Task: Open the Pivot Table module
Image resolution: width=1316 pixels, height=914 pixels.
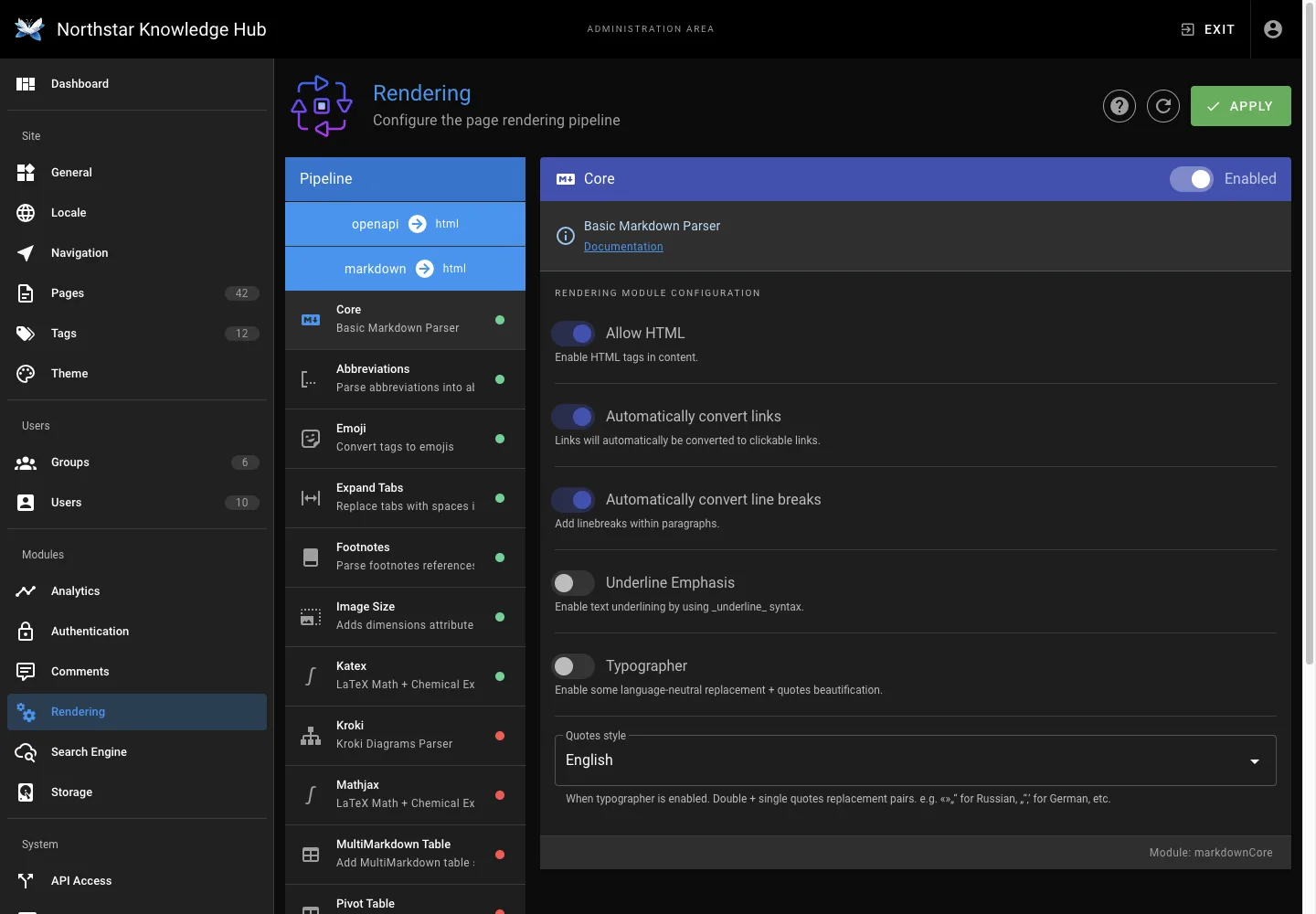Action: (405, 901)
